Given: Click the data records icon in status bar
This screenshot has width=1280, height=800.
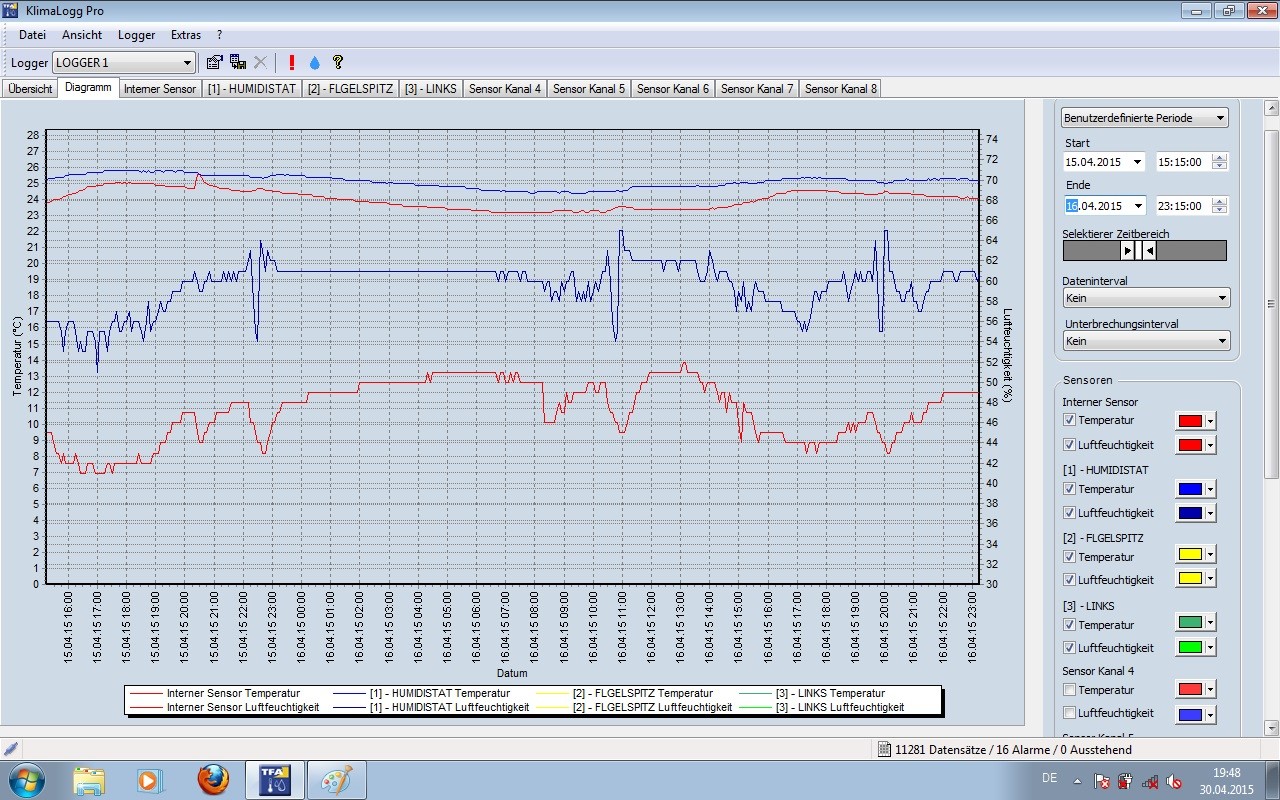Looking at the screenshot, I should click(x=884, y=749).
